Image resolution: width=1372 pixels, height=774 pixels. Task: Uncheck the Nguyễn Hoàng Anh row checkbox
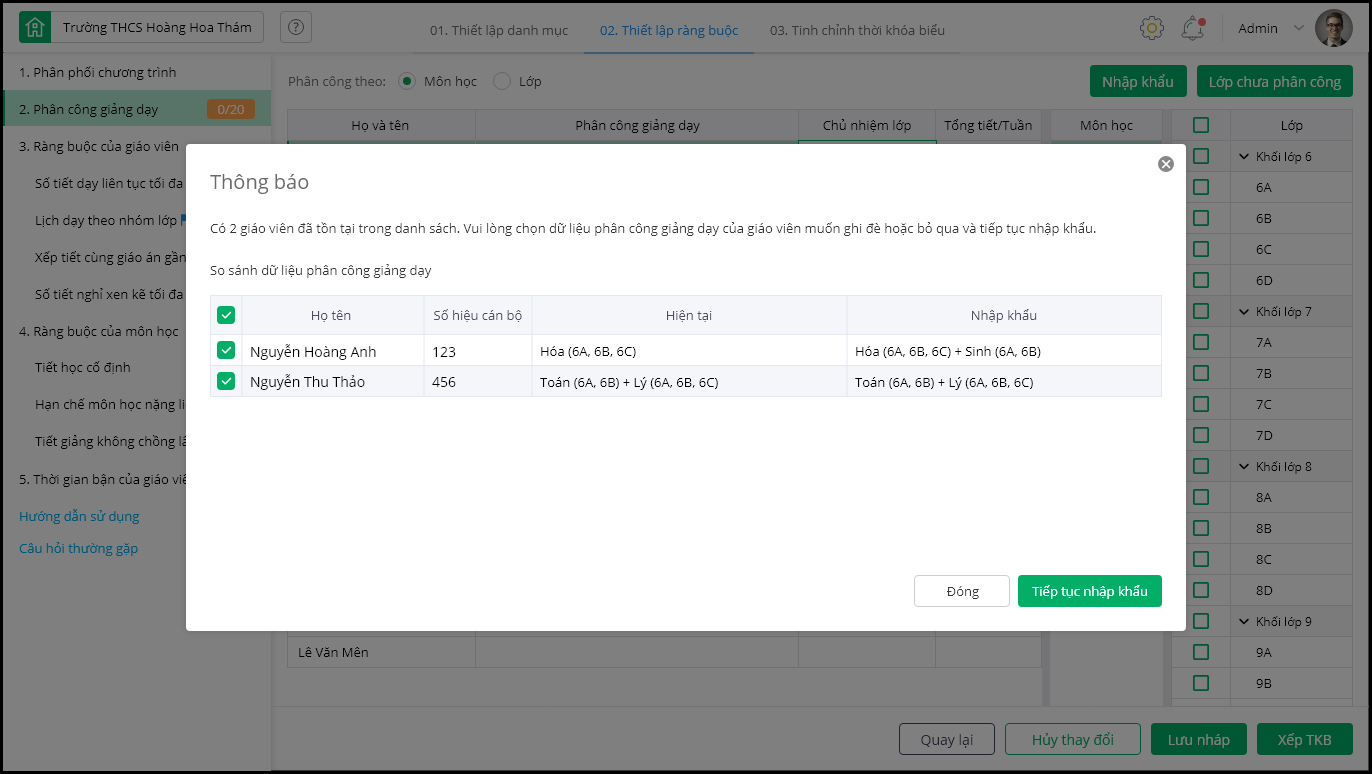point(226,350)
